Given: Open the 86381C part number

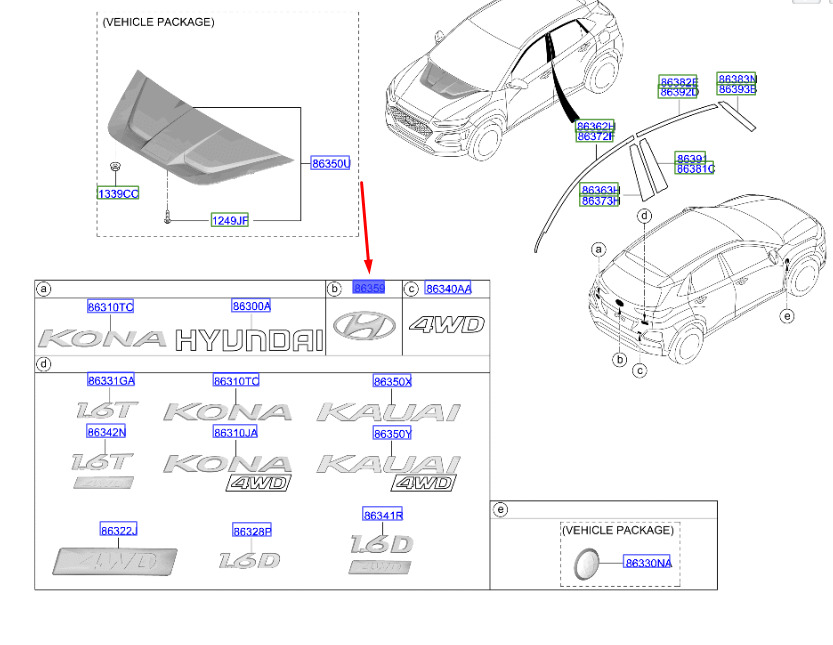Looking at the screenshot, I should click(x=694, y=168).
